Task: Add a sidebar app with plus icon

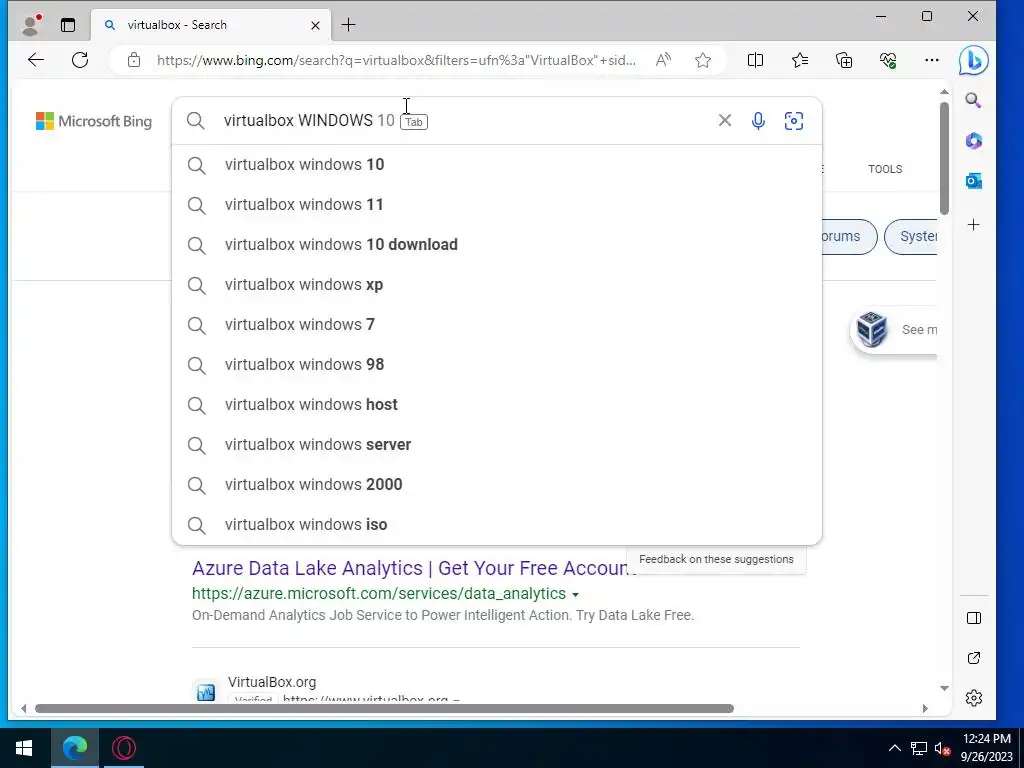Action: tap(973, 225)
